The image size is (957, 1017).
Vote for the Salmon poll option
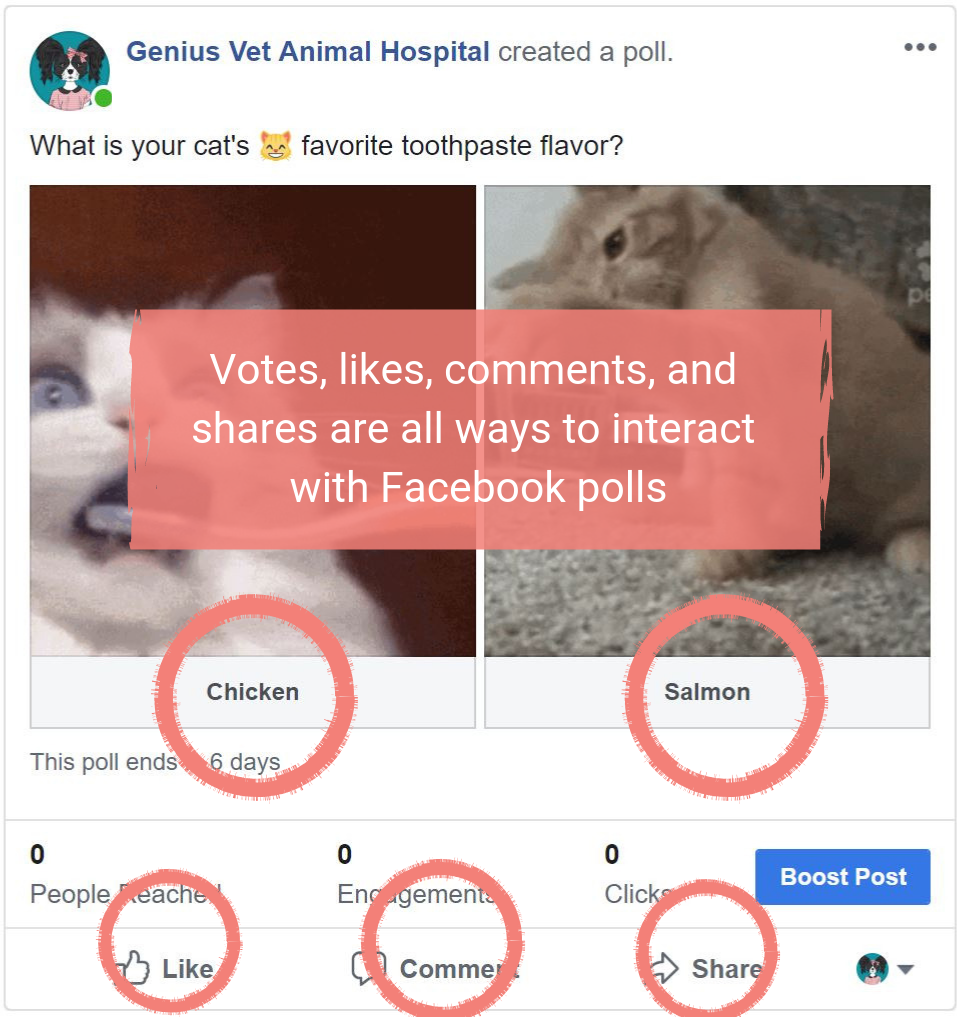point(708,691)
